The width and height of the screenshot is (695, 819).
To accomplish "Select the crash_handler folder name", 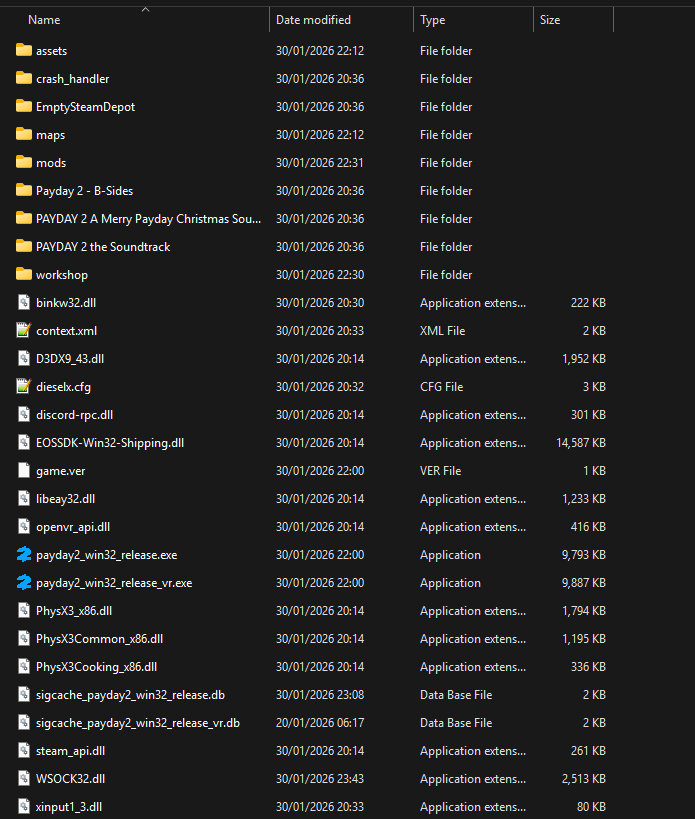I will click(72, 79).
